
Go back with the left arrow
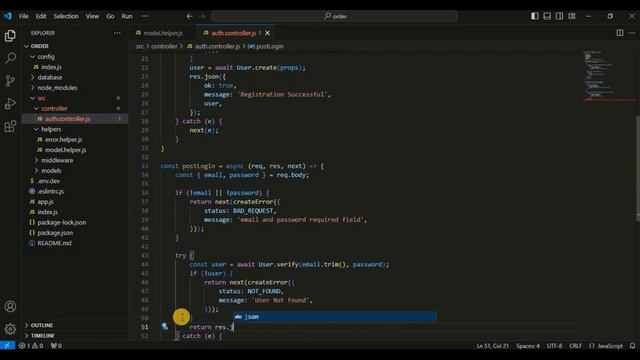tap(189, 16)
